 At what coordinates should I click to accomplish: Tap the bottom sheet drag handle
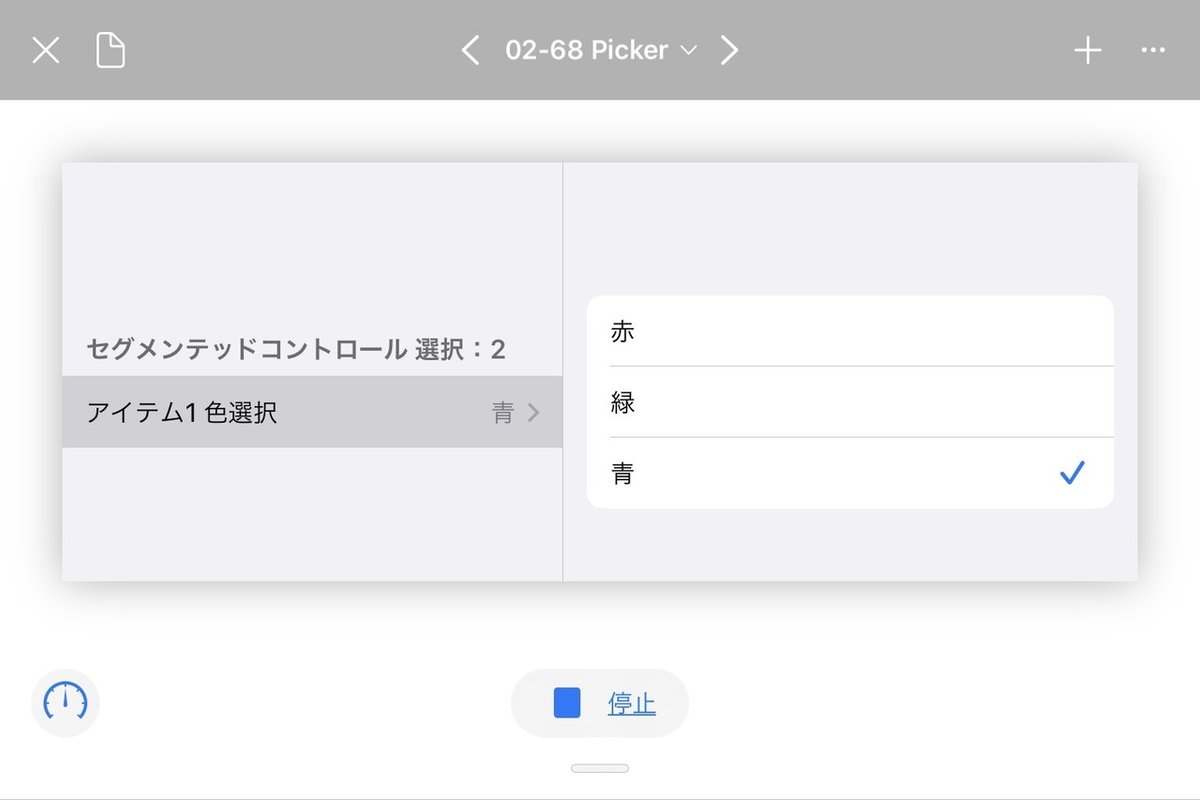[x=598, y=767]
